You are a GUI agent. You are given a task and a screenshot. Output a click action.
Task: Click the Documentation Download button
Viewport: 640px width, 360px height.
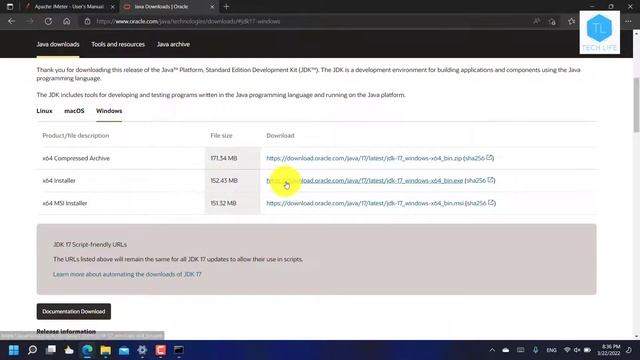click(73, 311)
